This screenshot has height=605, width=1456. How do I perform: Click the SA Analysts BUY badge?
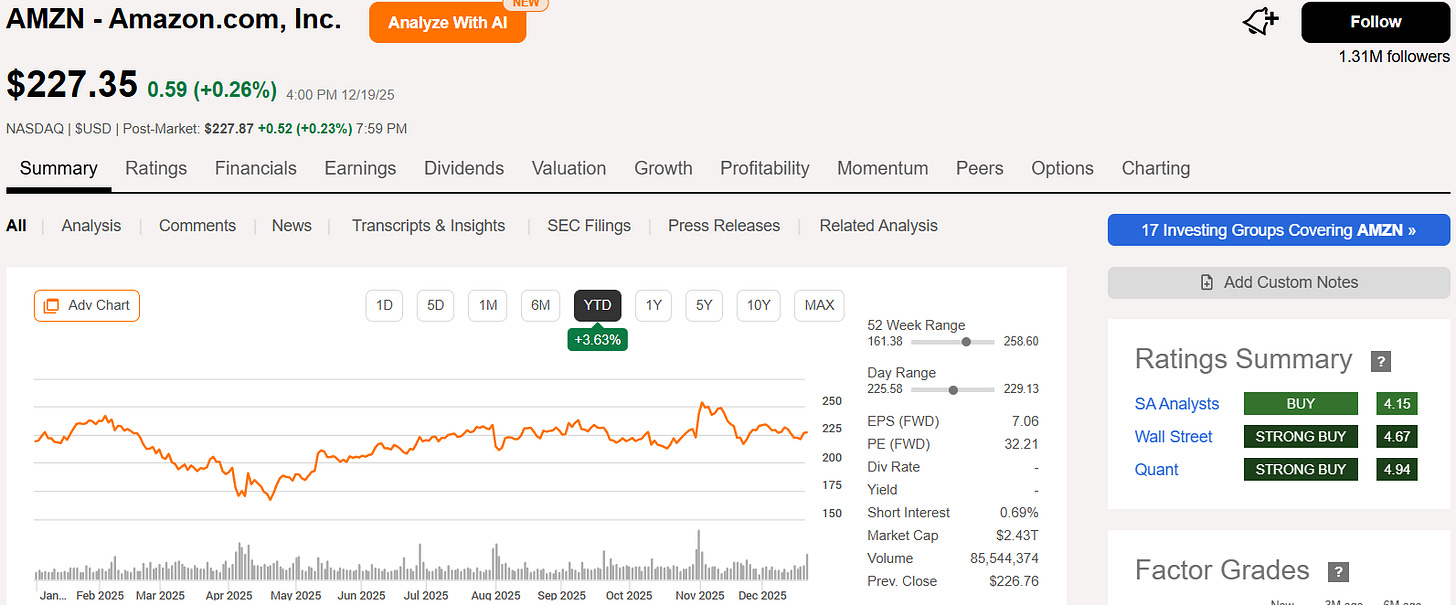point(1301,404)
